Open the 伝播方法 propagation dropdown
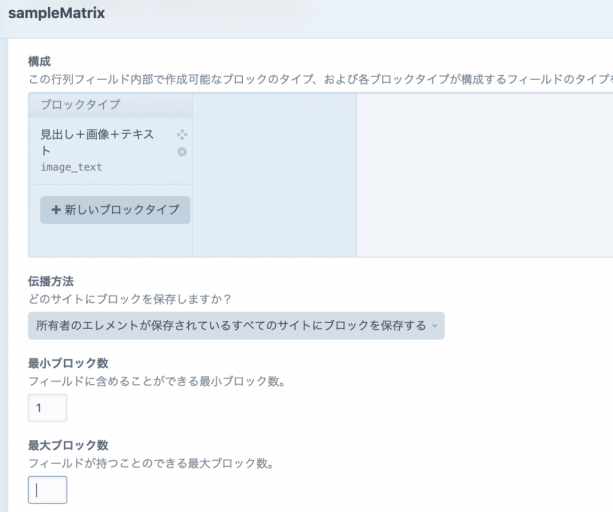 [236, 325]
